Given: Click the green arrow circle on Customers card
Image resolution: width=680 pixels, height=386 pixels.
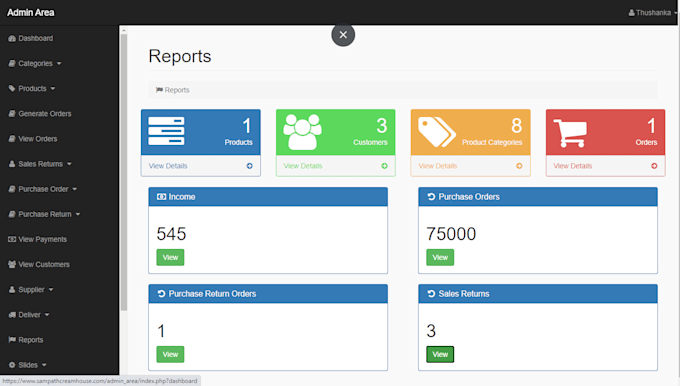Looking at the screenshot, I should click(385, 166).
